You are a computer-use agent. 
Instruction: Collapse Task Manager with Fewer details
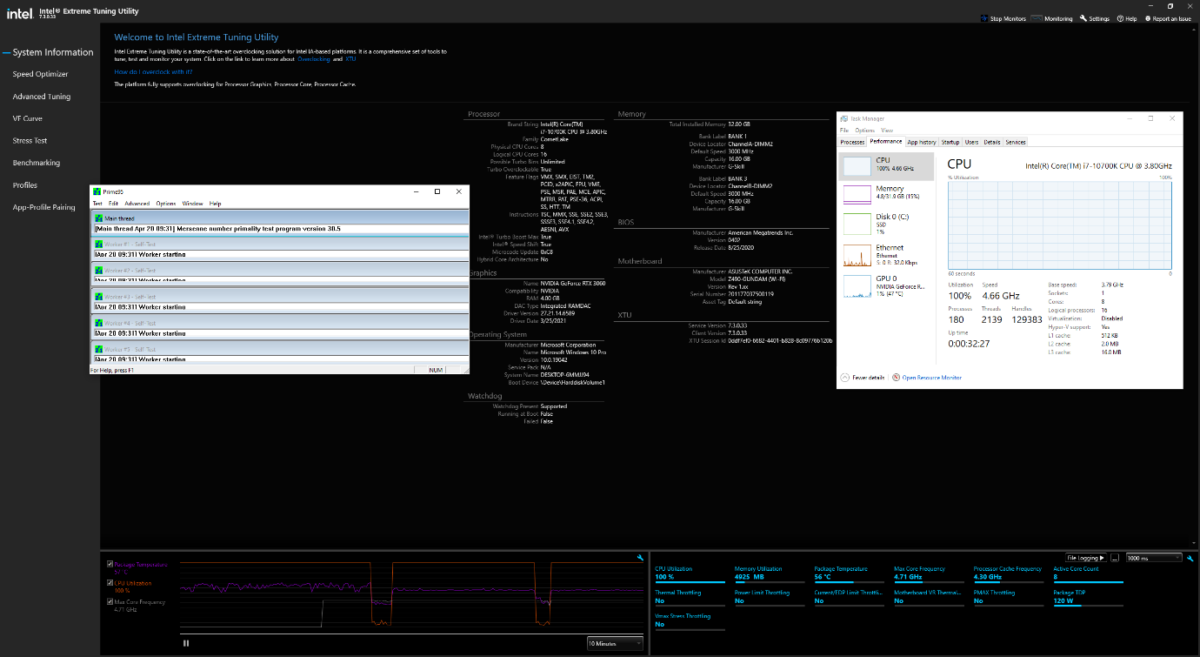click(x=865, y=377)
